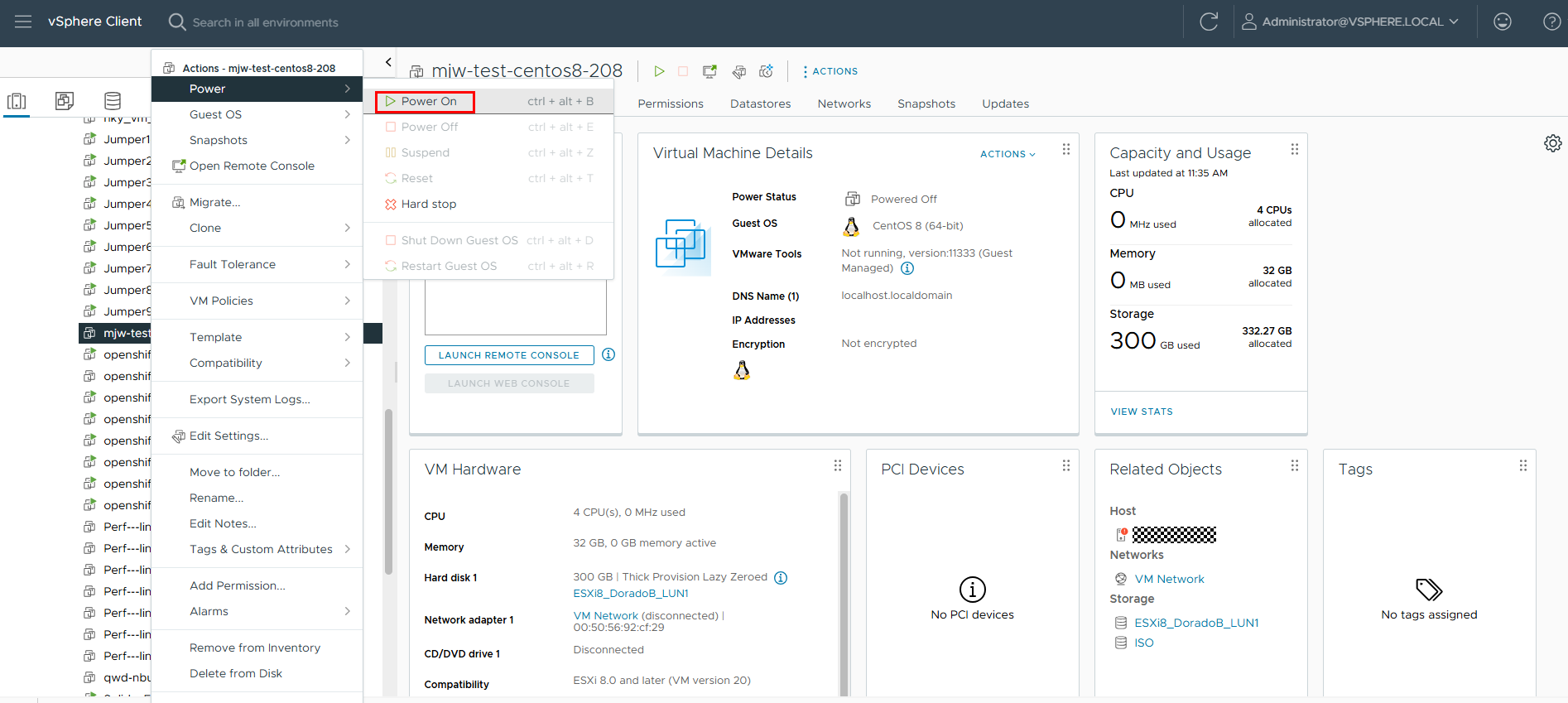The image size is (1568, 703).
Task: Open the Permissions tab
Action: (671, 104)
